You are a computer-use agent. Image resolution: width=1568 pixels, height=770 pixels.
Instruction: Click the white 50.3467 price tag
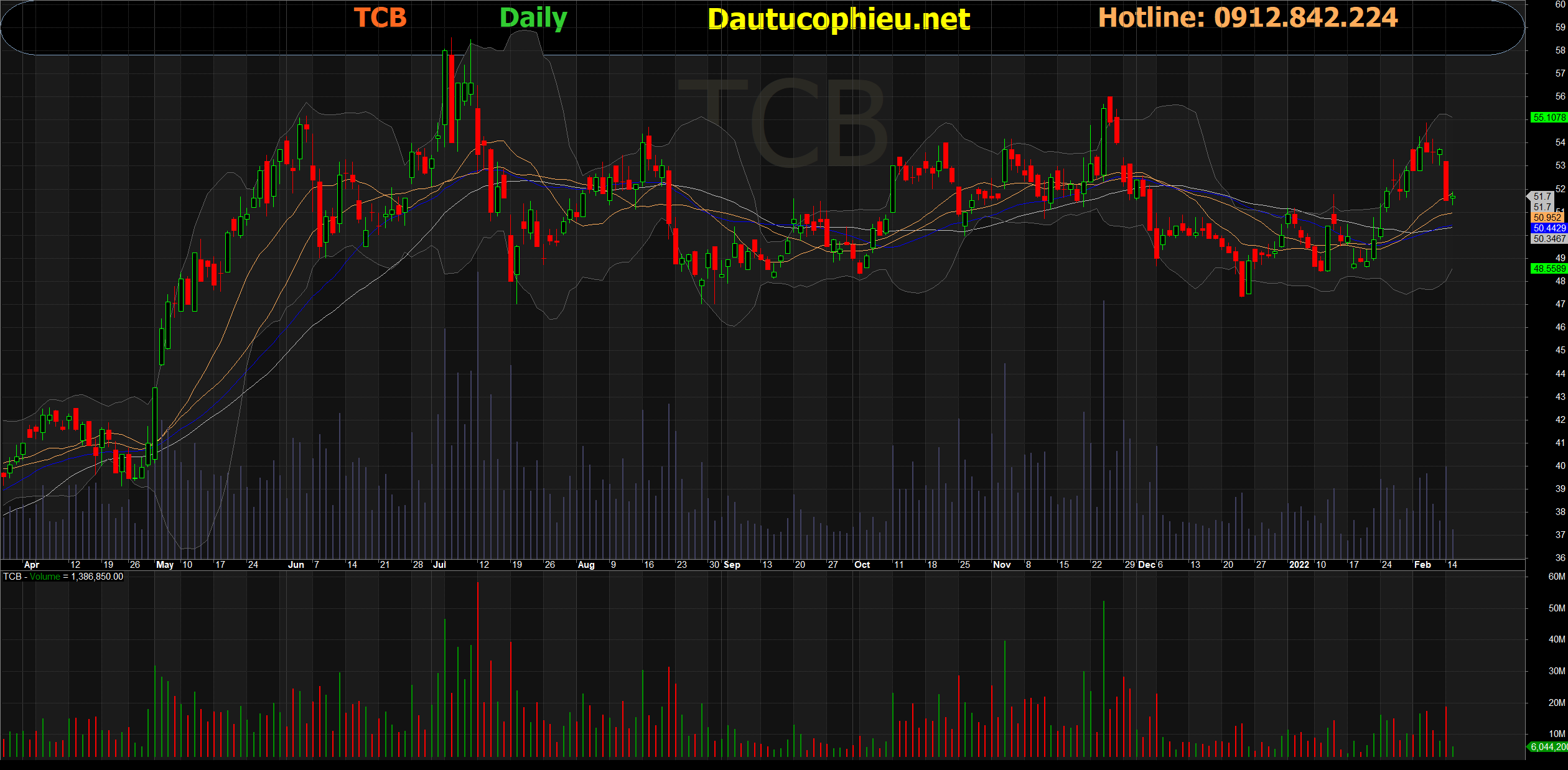coord(1549,239)
